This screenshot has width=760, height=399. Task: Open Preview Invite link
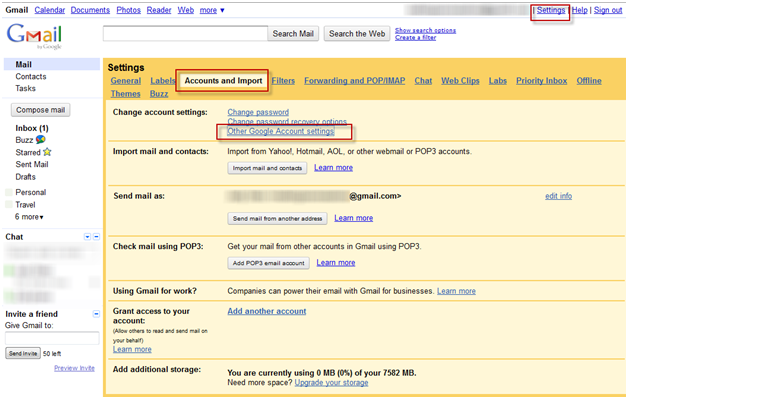(x=74, y=368)
